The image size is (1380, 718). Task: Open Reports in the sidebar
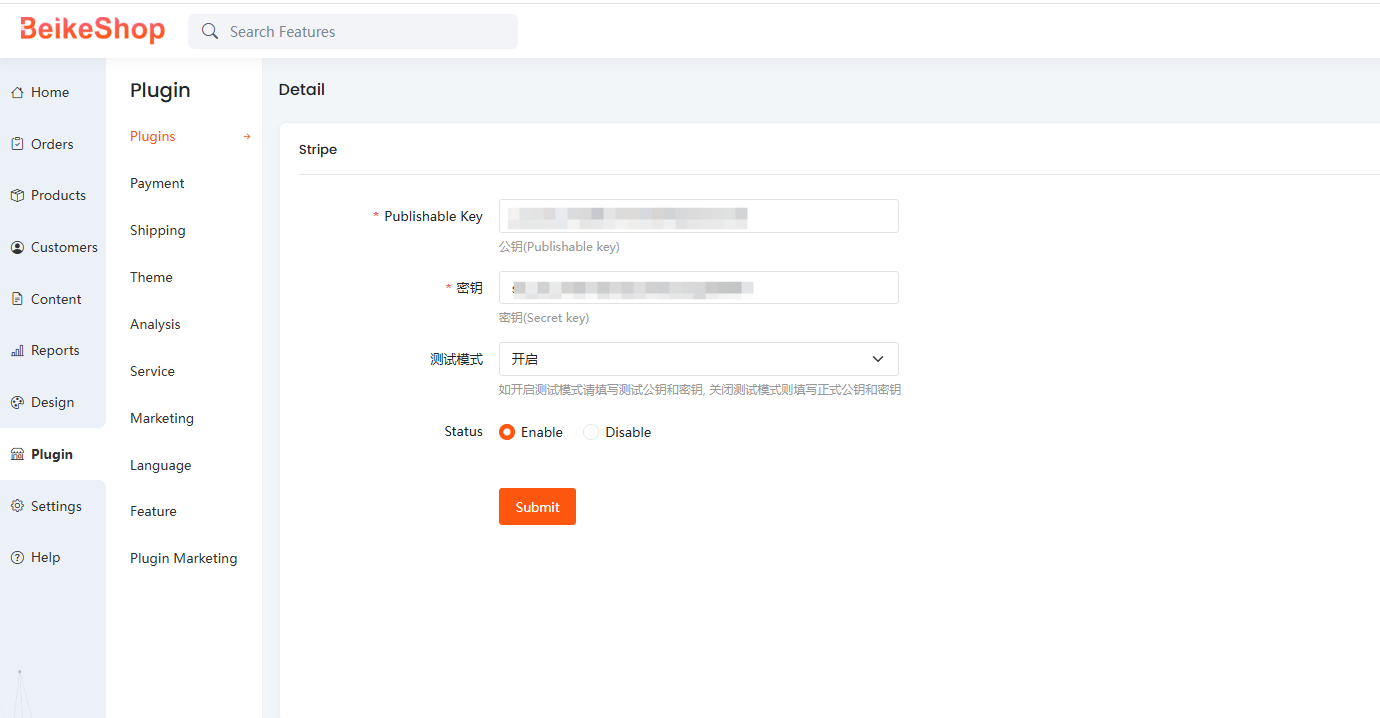[55, 350]
